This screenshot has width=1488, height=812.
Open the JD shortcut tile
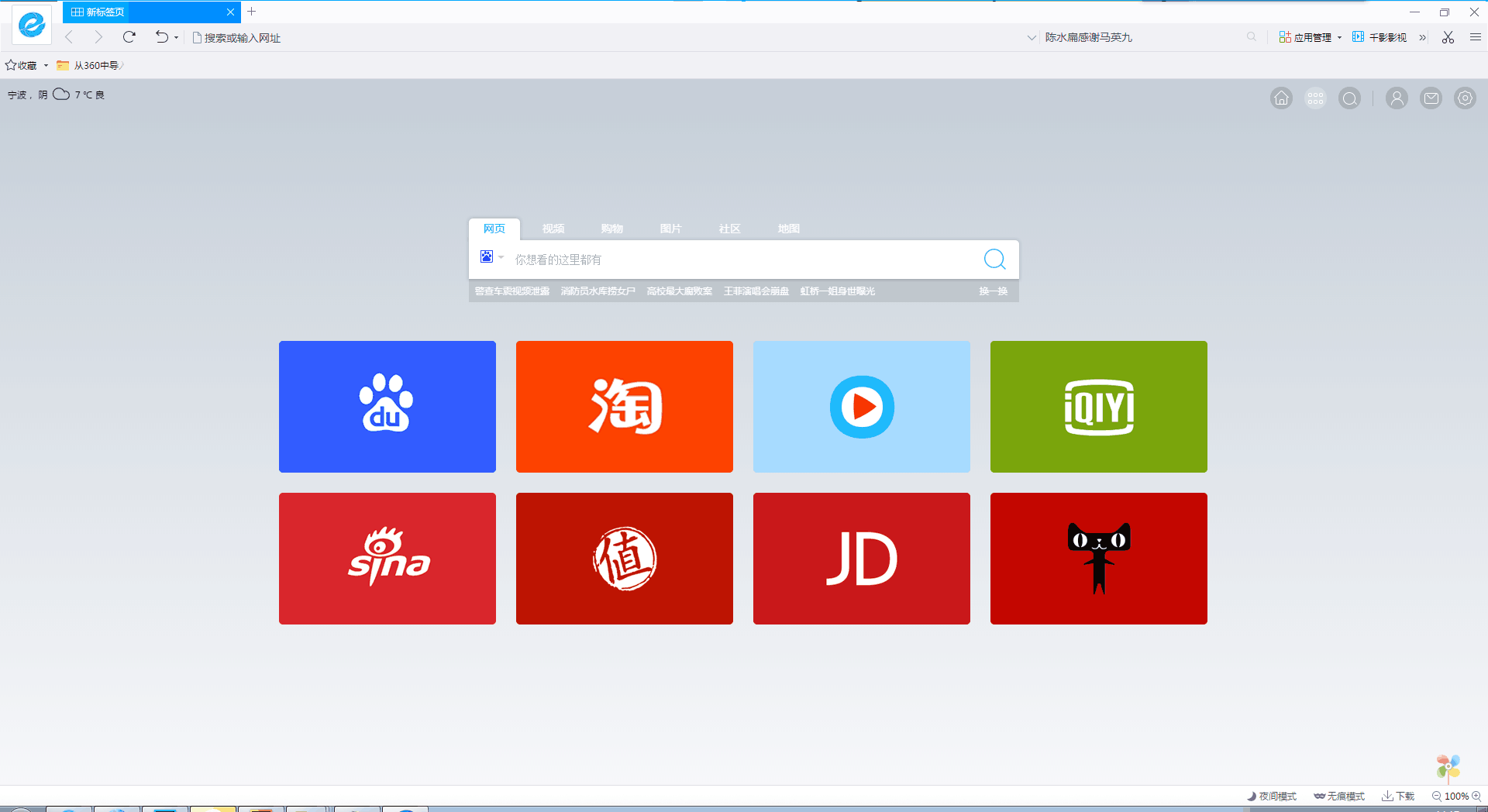coord(862,559)
